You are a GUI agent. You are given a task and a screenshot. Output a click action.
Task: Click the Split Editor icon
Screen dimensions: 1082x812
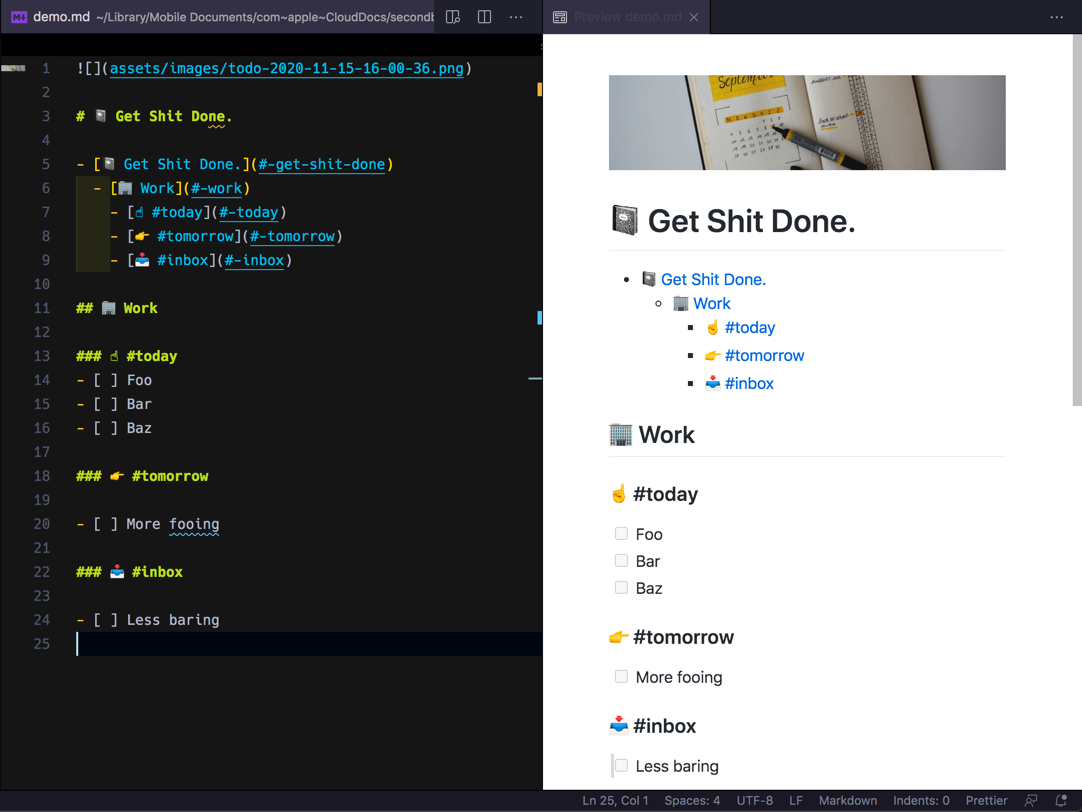click(485, 17)
